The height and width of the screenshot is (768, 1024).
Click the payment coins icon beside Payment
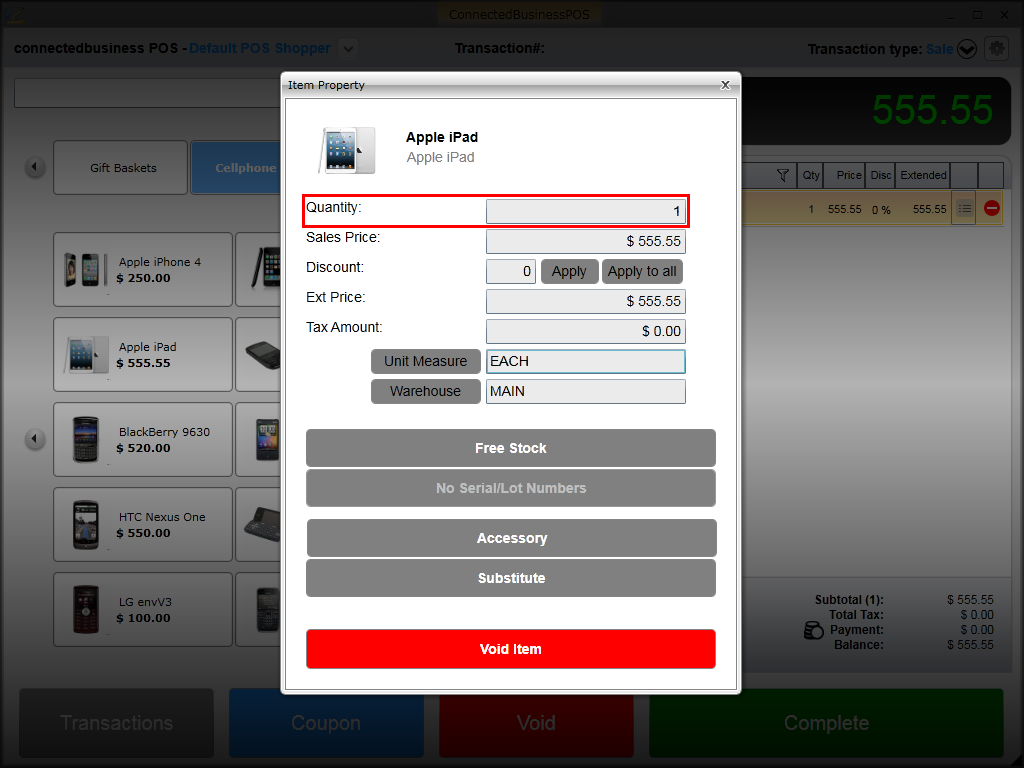pos(813,630)
